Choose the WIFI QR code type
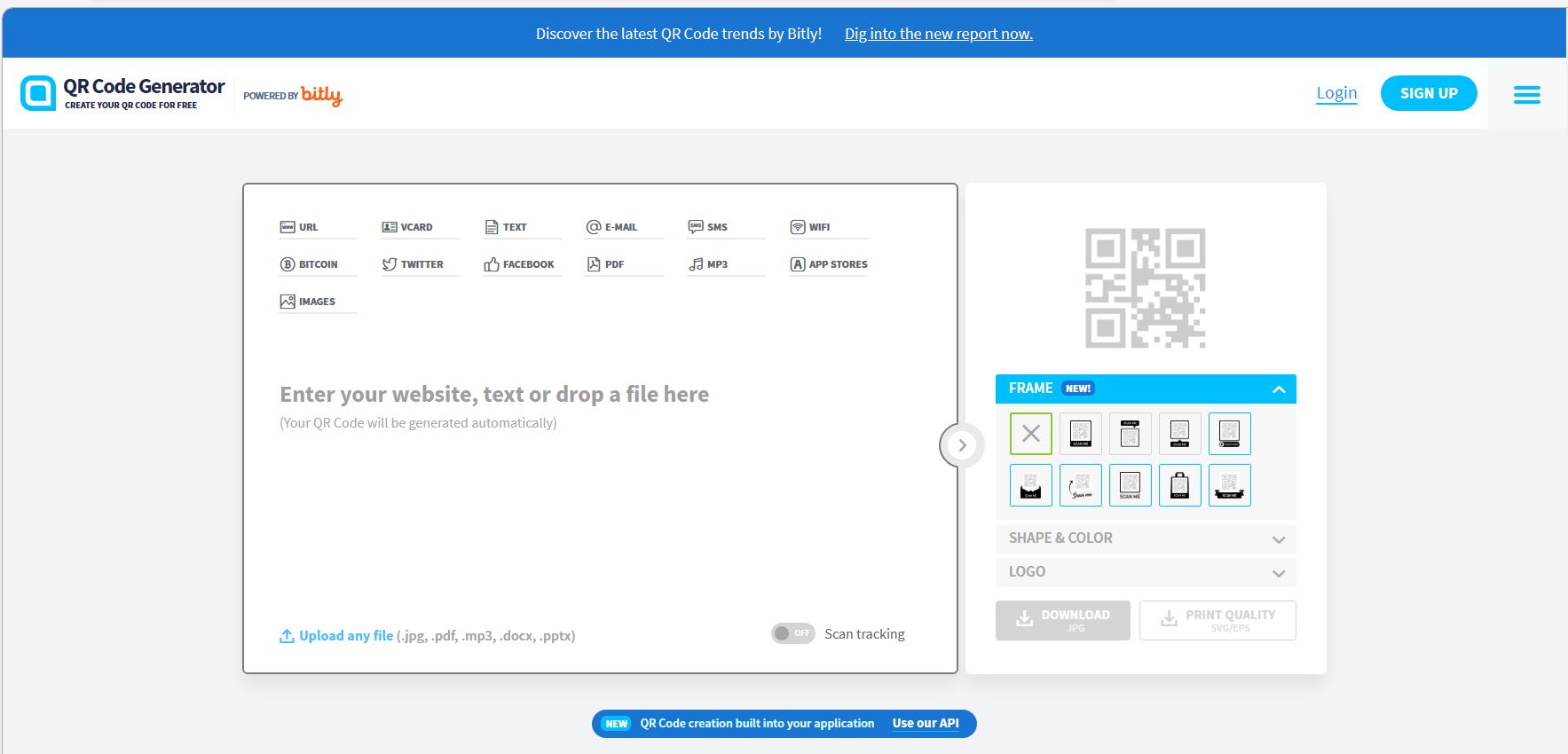Screen dimensions: 1568x754 click(x=811, y=227)
